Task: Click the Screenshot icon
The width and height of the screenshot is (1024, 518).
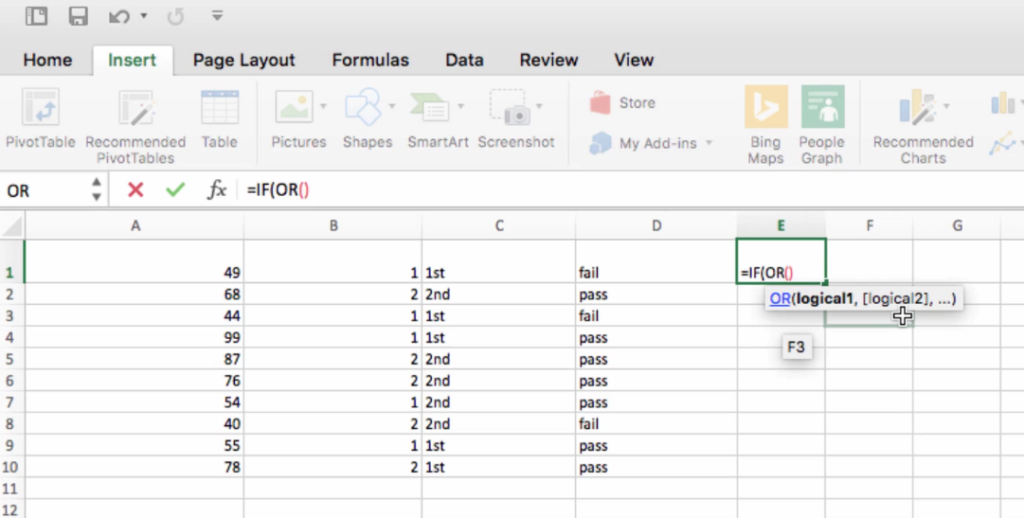Action: coord(509,106)
